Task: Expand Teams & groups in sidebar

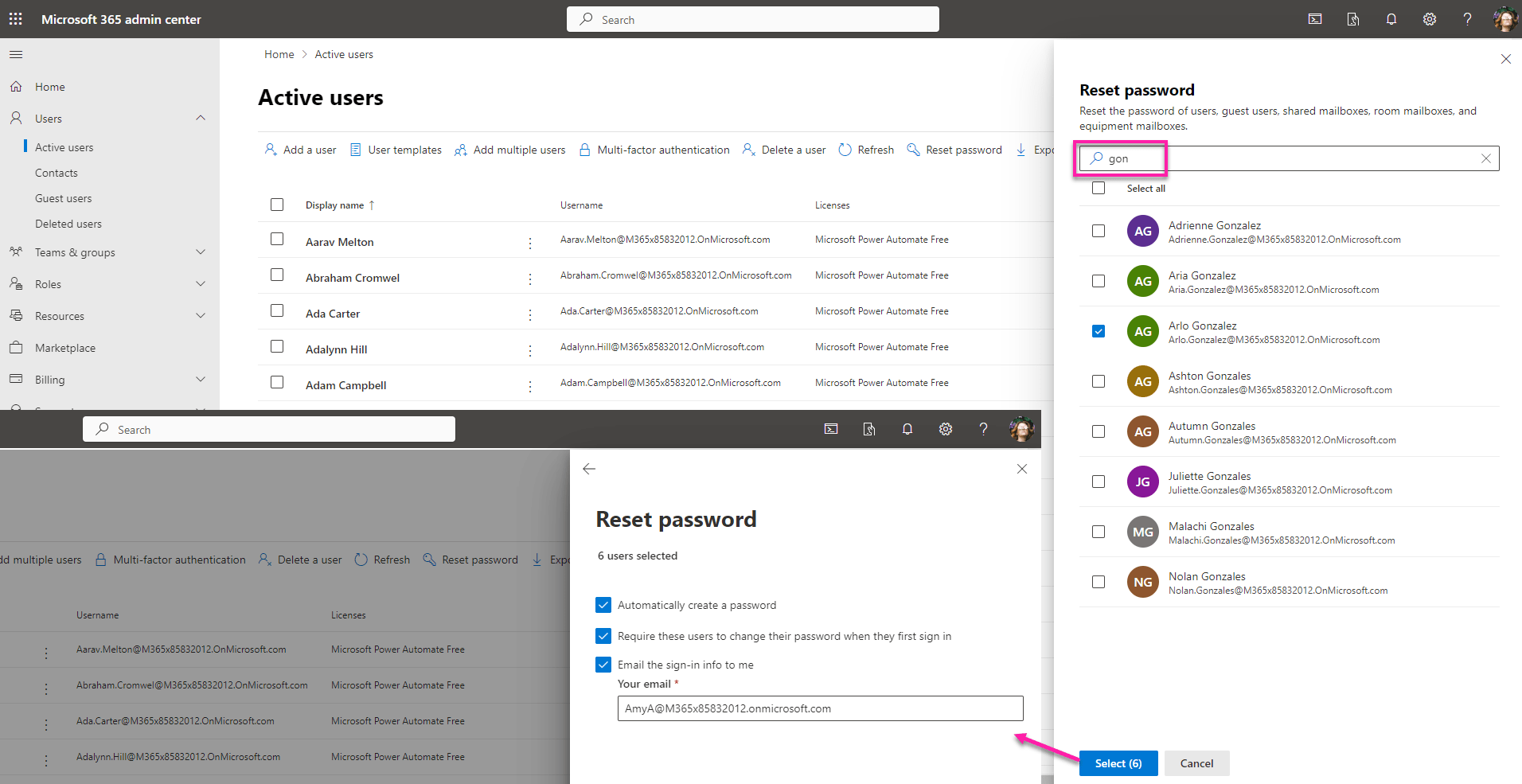Action: (201, 252)
